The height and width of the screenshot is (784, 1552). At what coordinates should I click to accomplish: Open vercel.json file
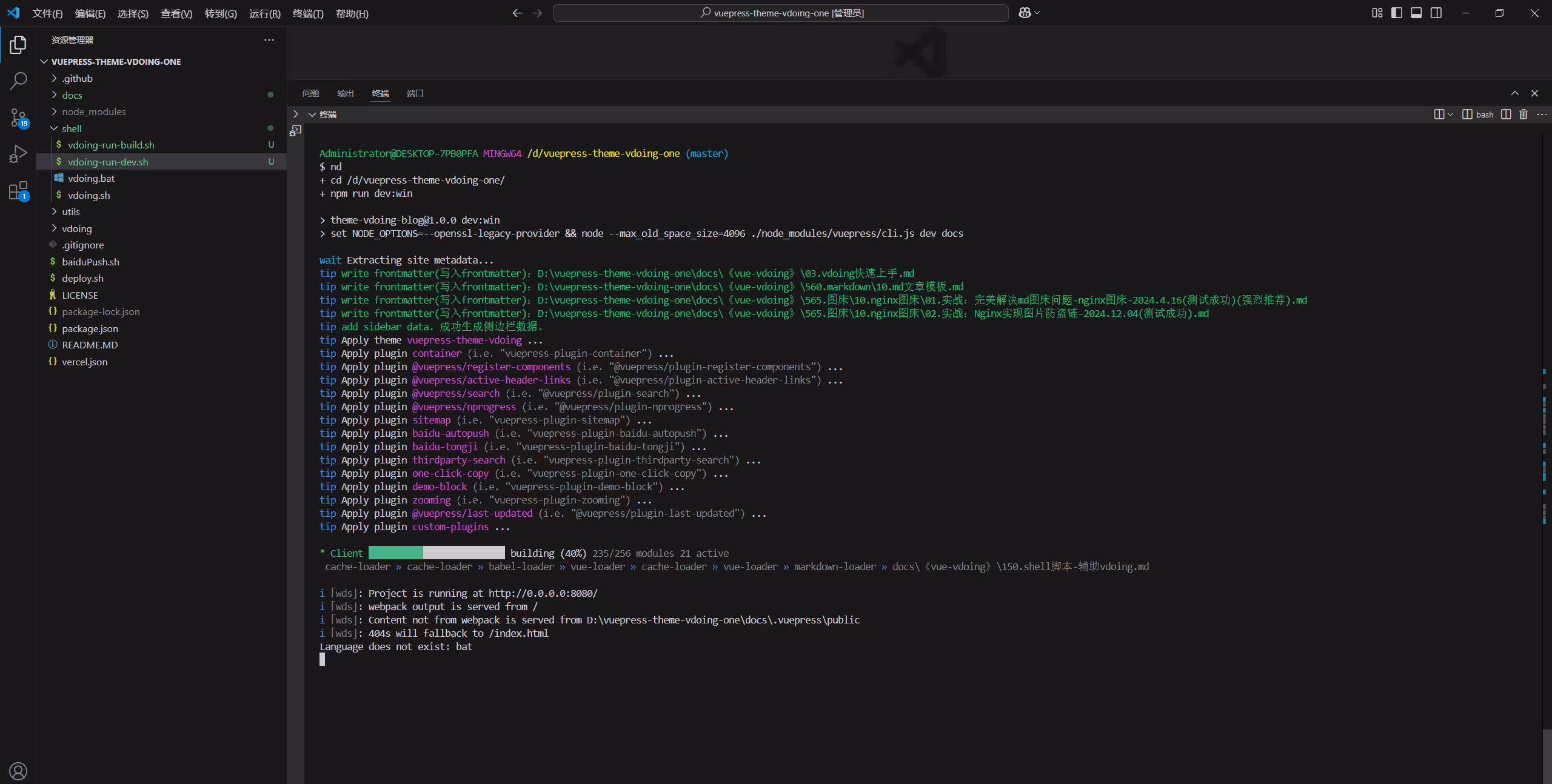(161, 362)
